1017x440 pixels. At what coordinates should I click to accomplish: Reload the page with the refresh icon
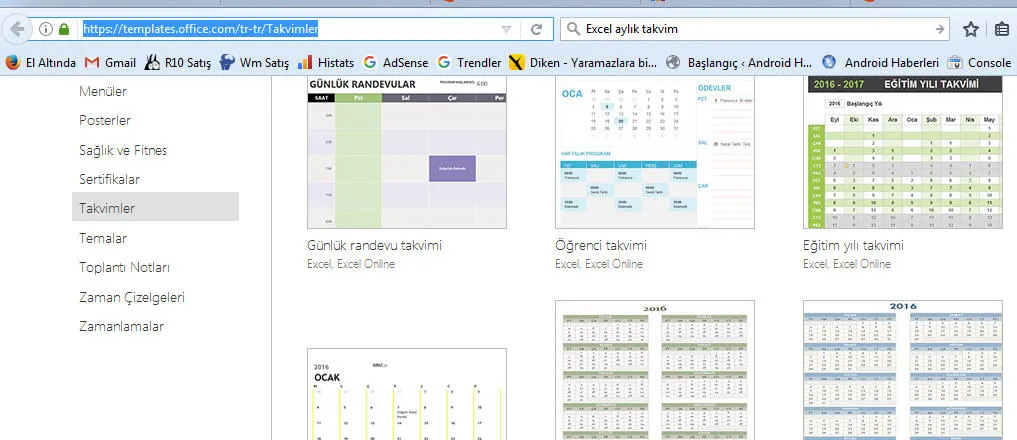click(536, 29)
